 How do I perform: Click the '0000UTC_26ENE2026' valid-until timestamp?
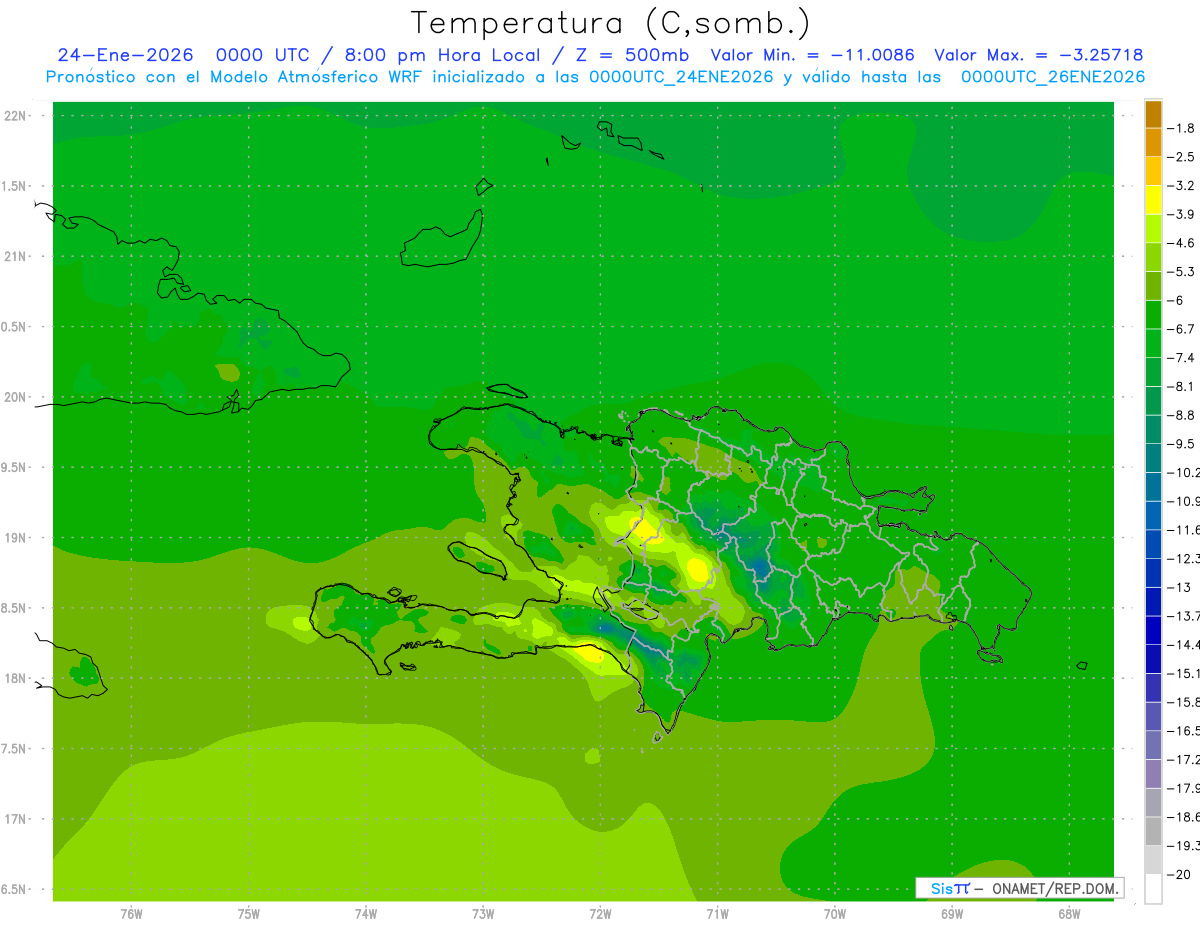(x=1053, y=77)
